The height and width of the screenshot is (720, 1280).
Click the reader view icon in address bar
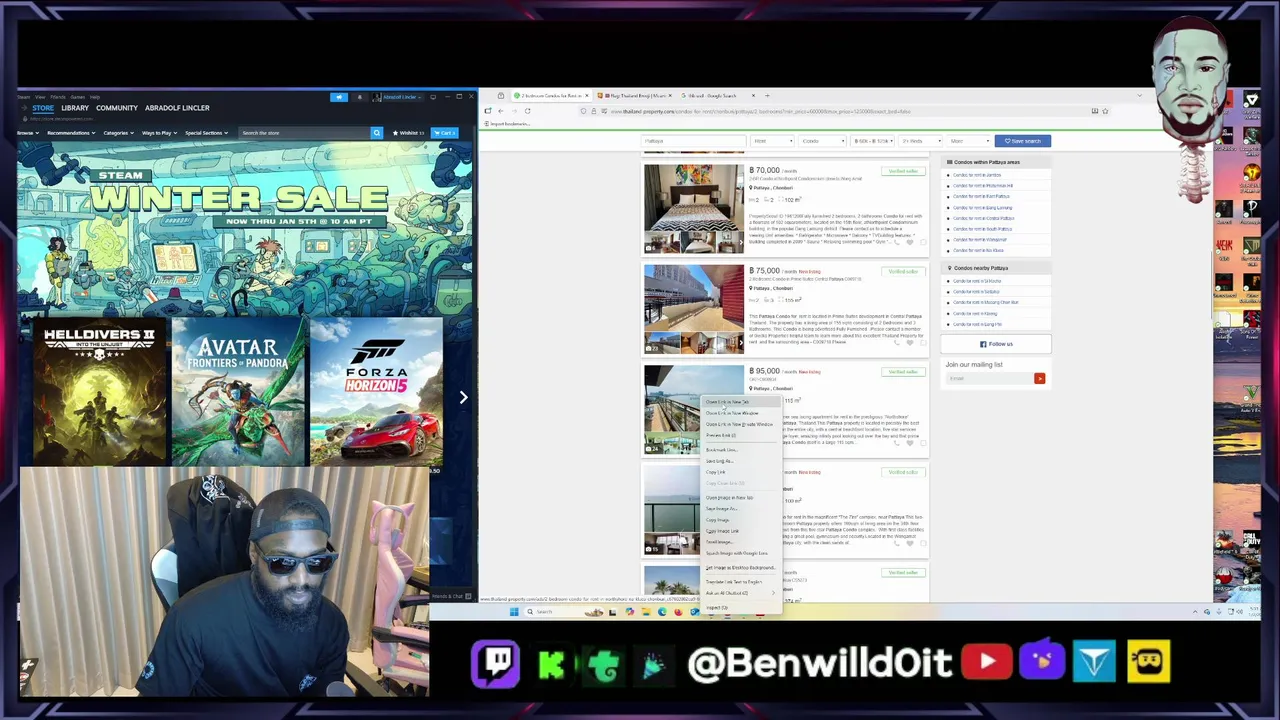click(x=1095, y=111)
